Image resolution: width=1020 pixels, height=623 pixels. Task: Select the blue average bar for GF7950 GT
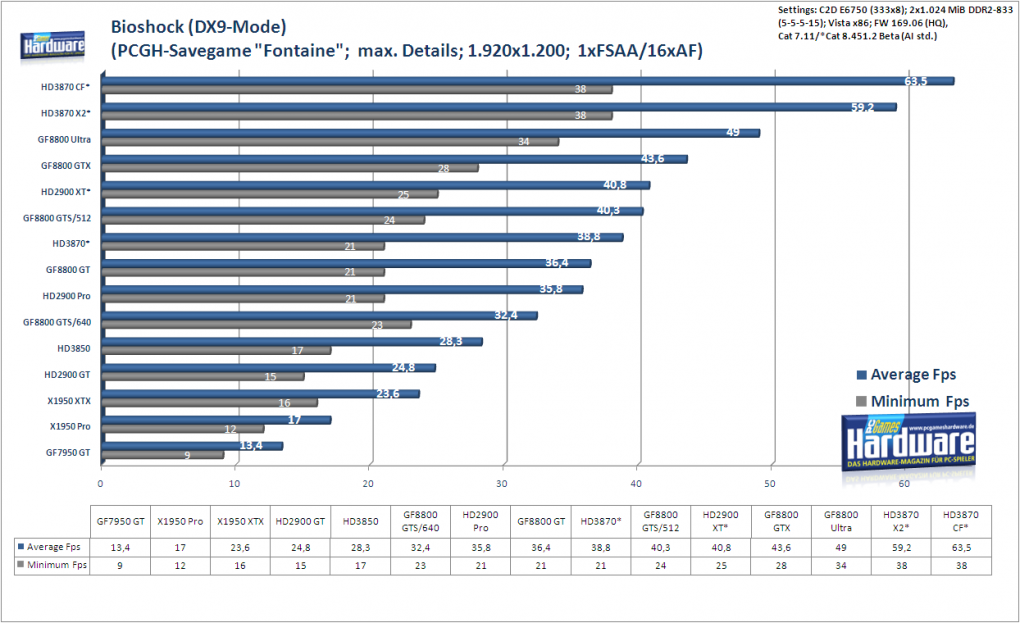(x=192, y=446)
